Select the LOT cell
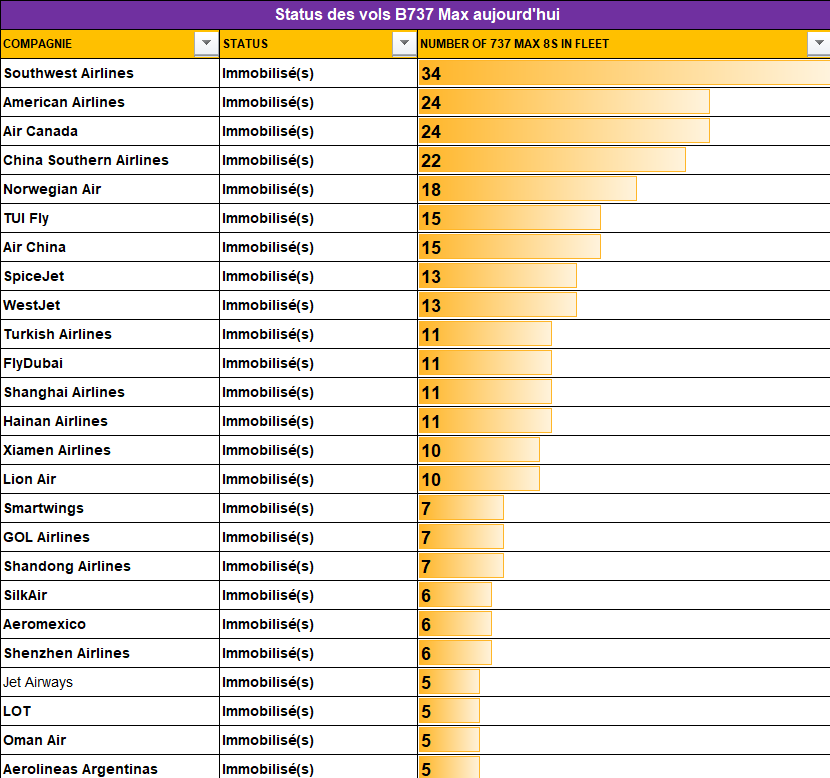Image resolution: width=830 pixels, height=778 pixels. click(110, 711)
